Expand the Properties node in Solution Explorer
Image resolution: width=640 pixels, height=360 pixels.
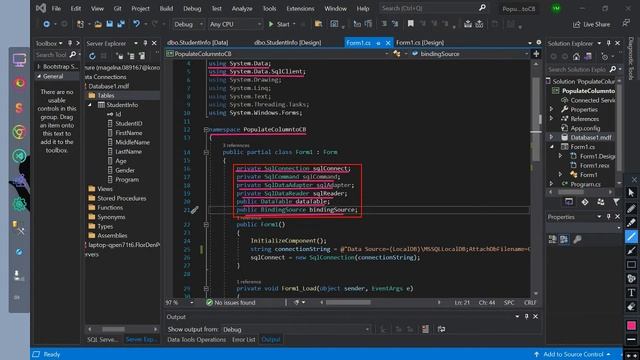point(552,109)
